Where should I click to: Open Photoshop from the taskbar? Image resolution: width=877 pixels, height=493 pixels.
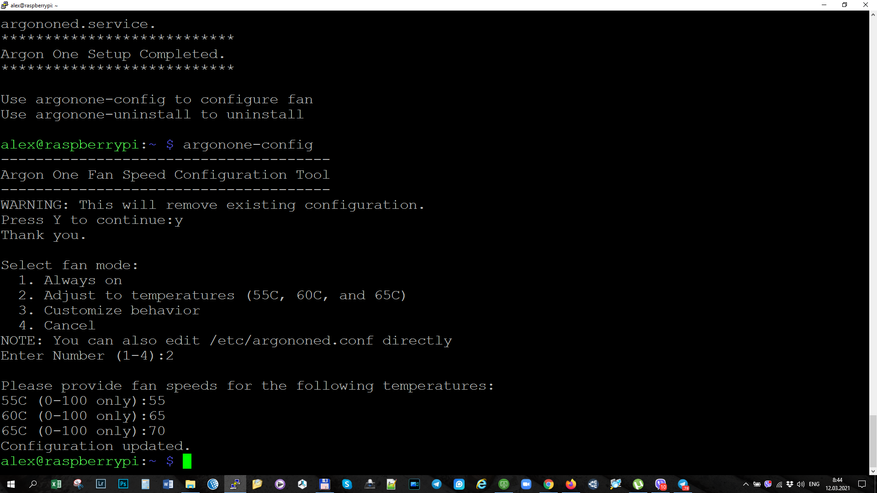(x=123, y=484)
